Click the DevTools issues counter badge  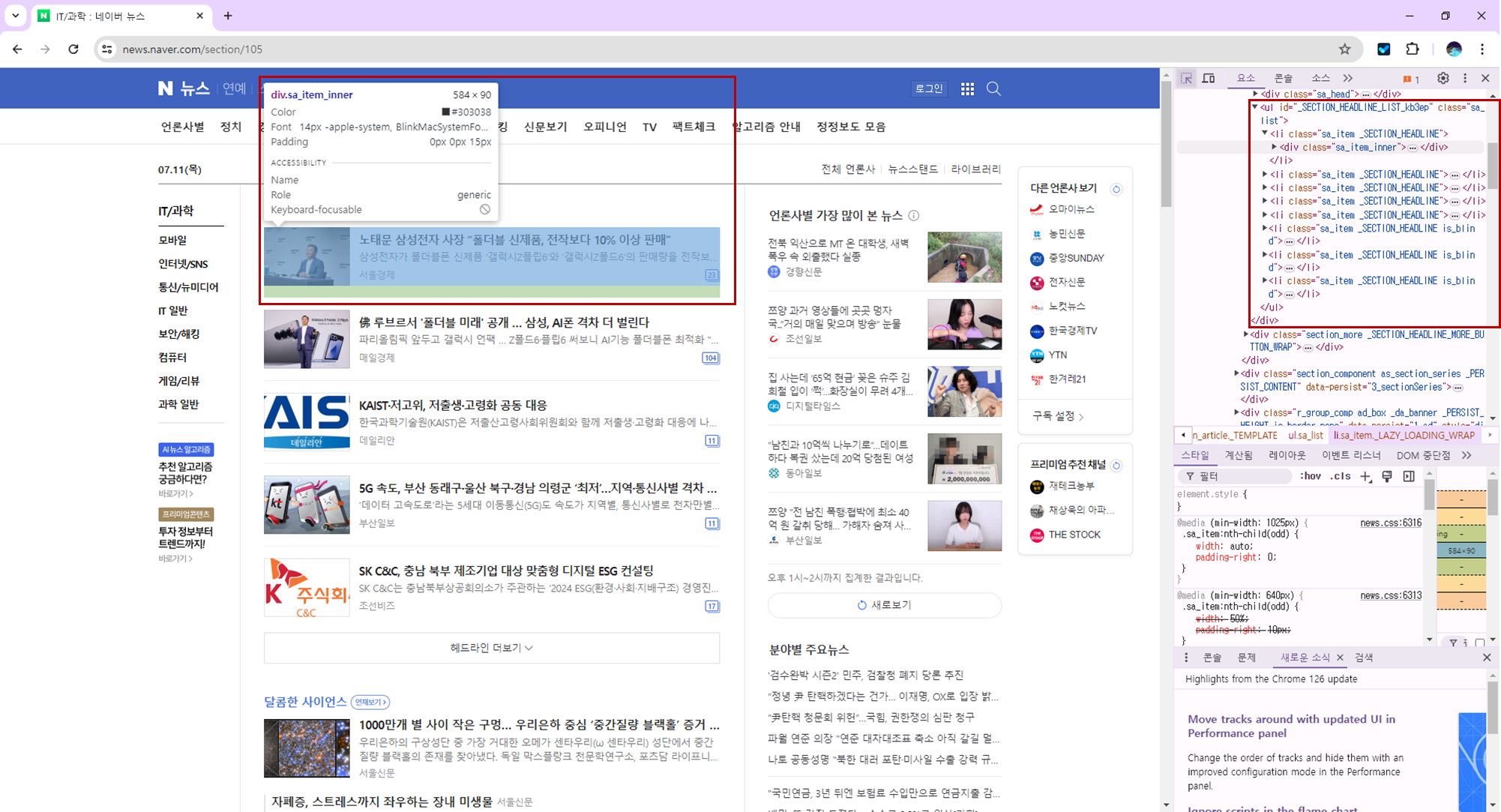point(1411,79)
